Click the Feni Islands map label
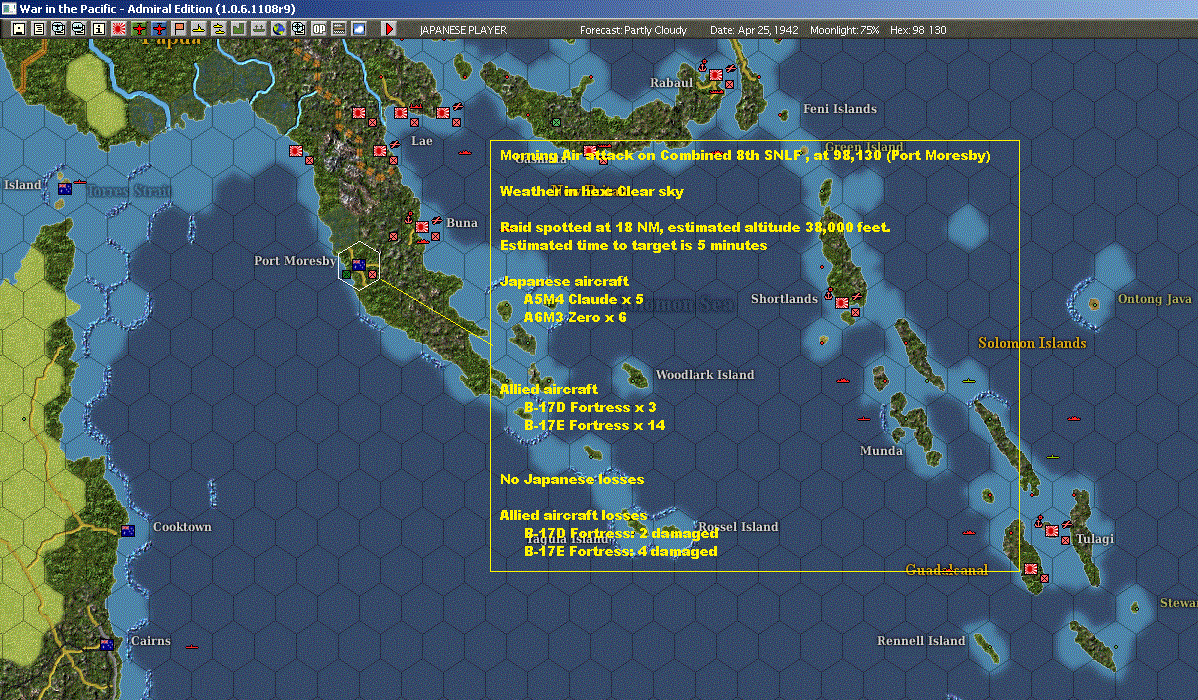Screen dimensions: 1198x700 840,109
